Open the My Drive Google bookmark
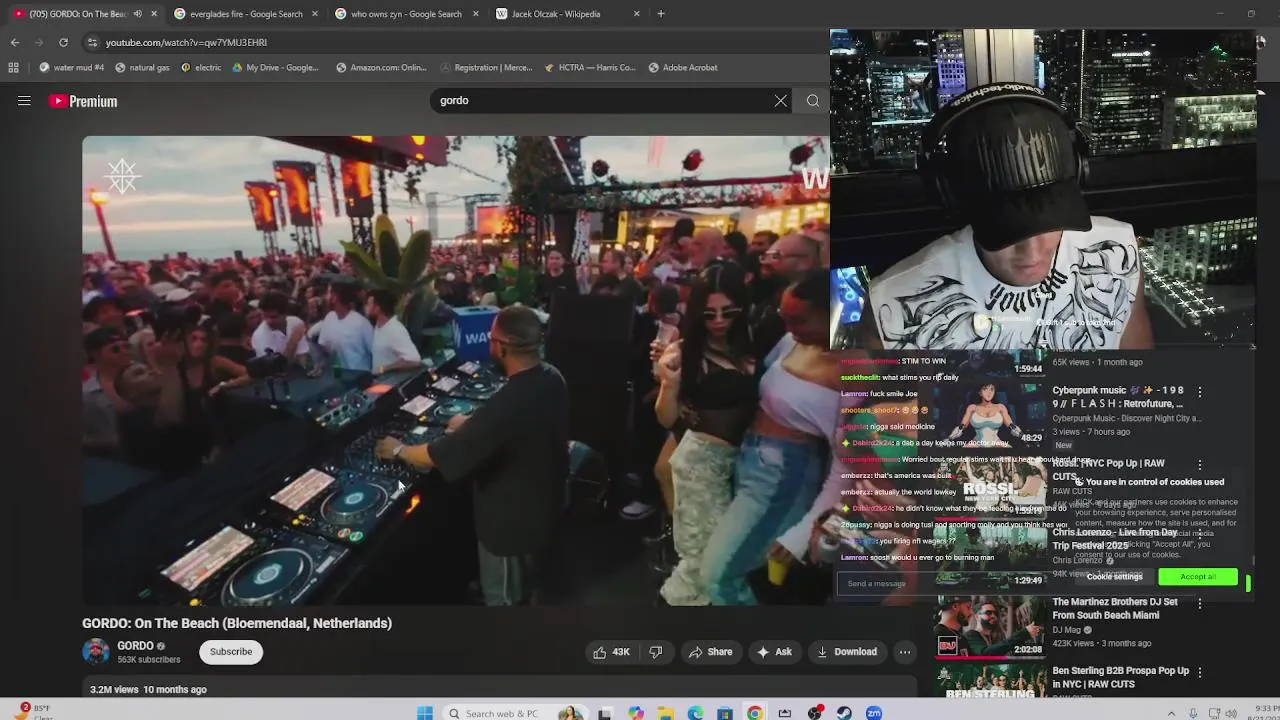The width and height of the screenshot is (1280, 720). click(x=275, y=67)
